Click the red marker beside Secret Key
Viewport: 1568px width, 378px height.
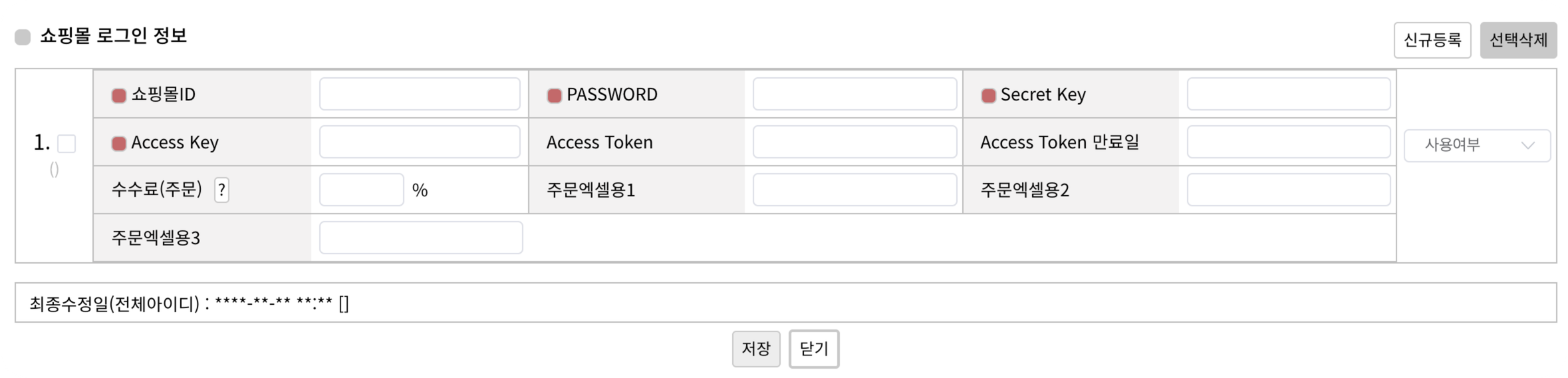click(x=988, y=95)
